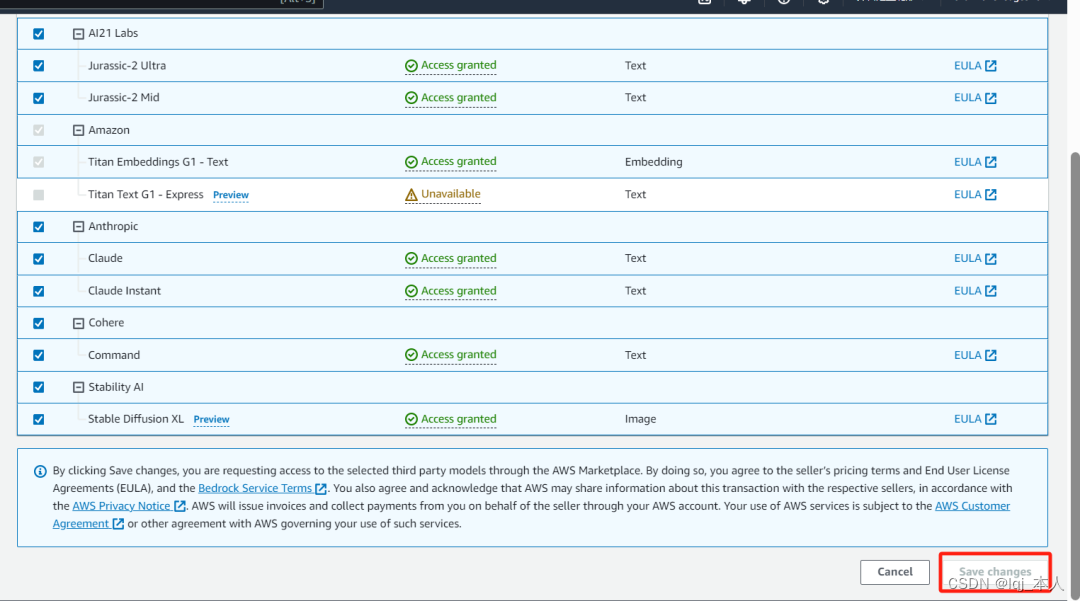Click Access granted status for Jurassic-2 Mid
1080x601 pixels.
(450, 98)
